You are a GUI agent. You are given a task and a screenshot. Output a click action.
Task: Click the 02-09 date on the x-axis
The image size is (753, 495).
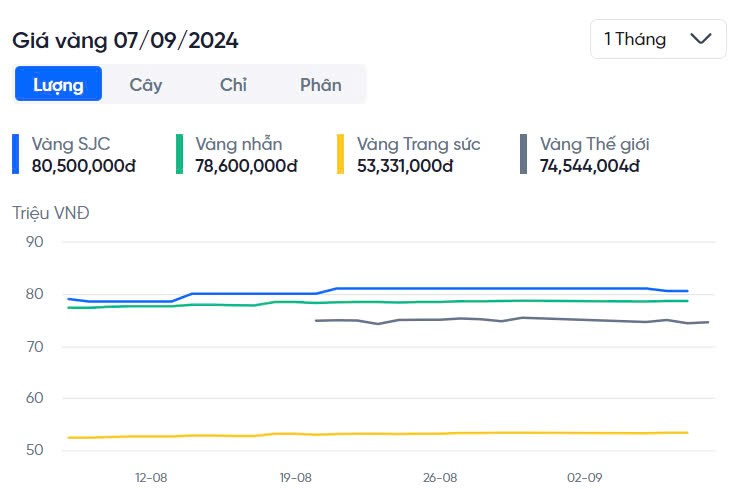coord(584,478)
